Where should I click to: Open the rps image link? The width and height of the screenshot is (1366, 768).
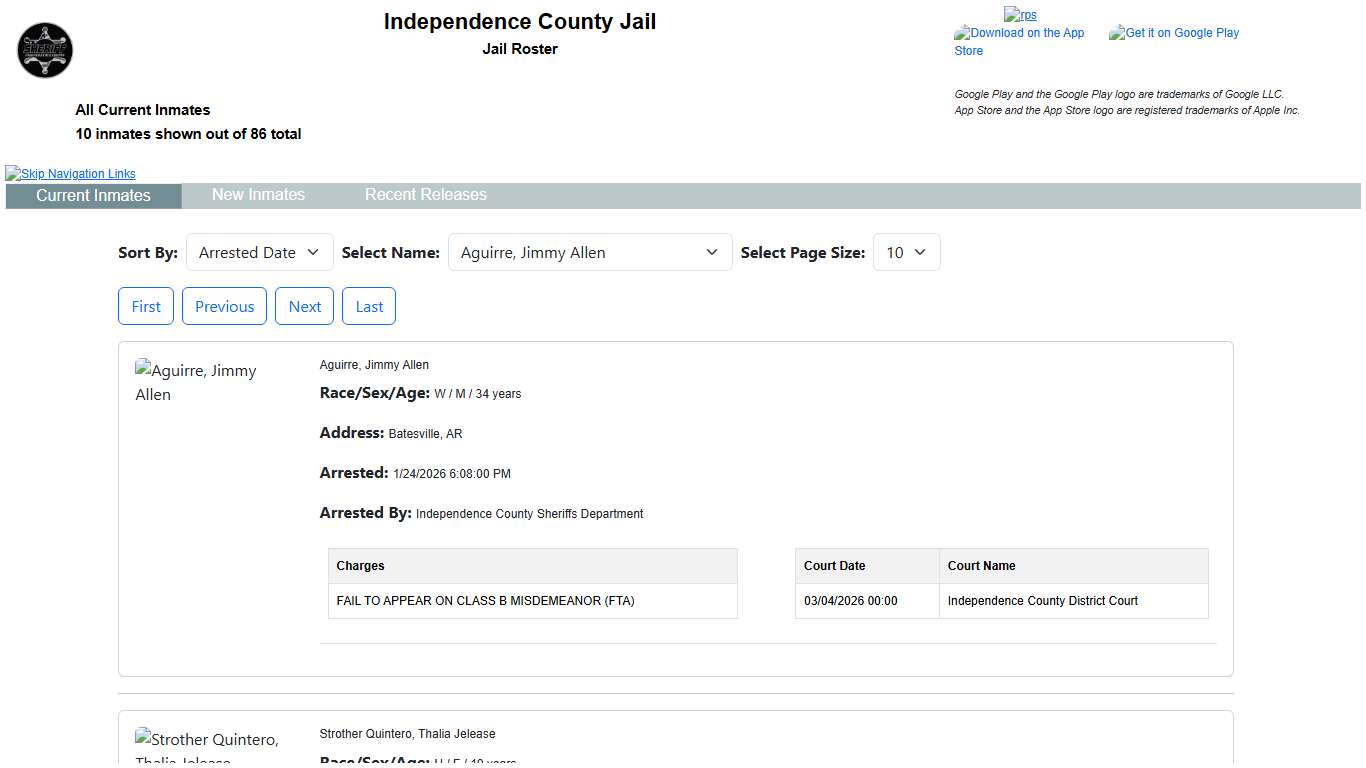(1020, 15)
